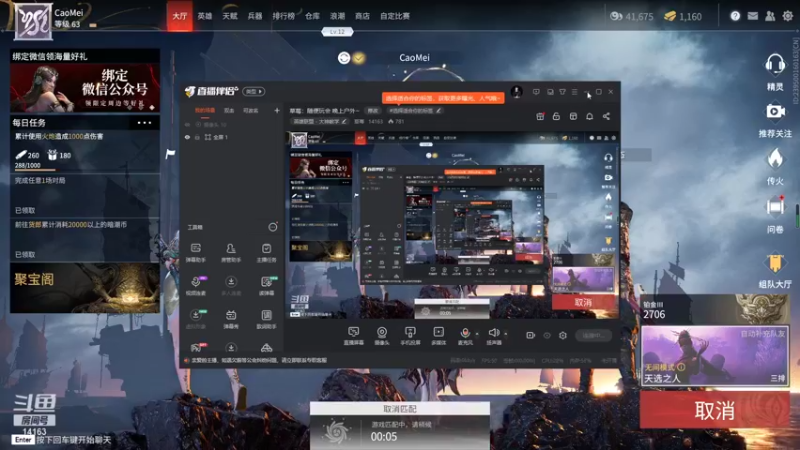Add new scene with plus icon
This screenshot has width=800, height=450.
(277, 110)
